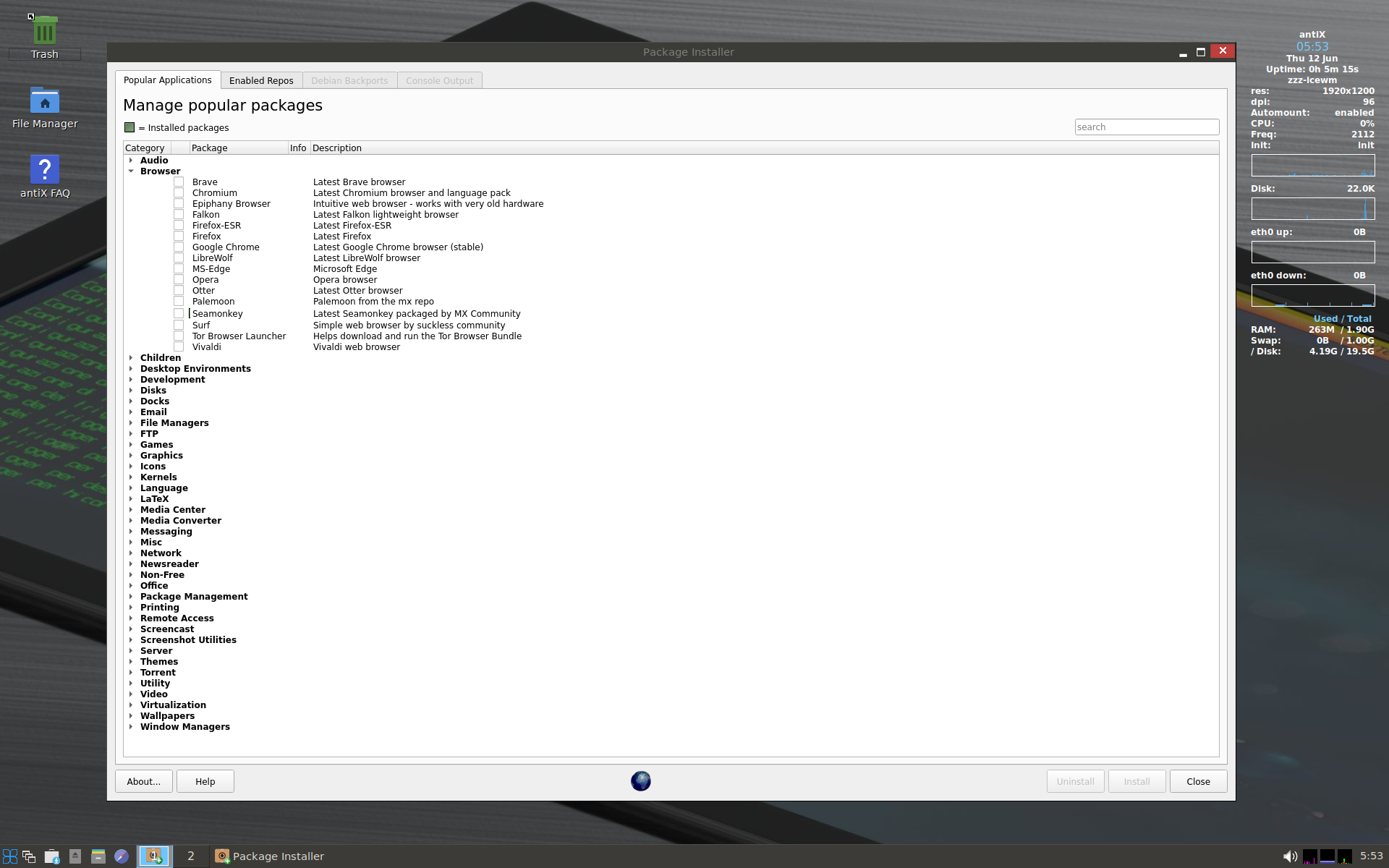Check the Vivaldi checkbox

179,347
